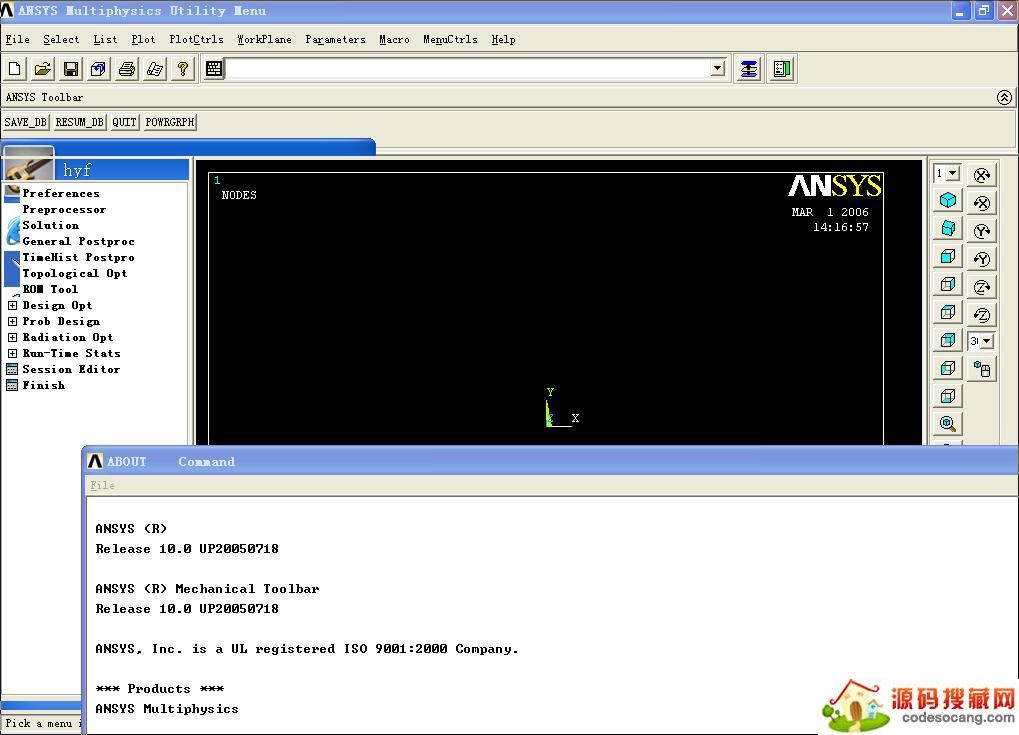Open the Plot menu

(x=143, y=40)
